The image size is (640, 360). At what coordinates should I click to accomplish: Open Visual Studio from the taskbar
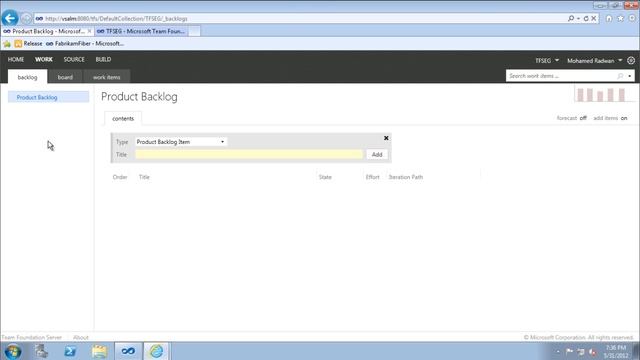tap(128, 351)
